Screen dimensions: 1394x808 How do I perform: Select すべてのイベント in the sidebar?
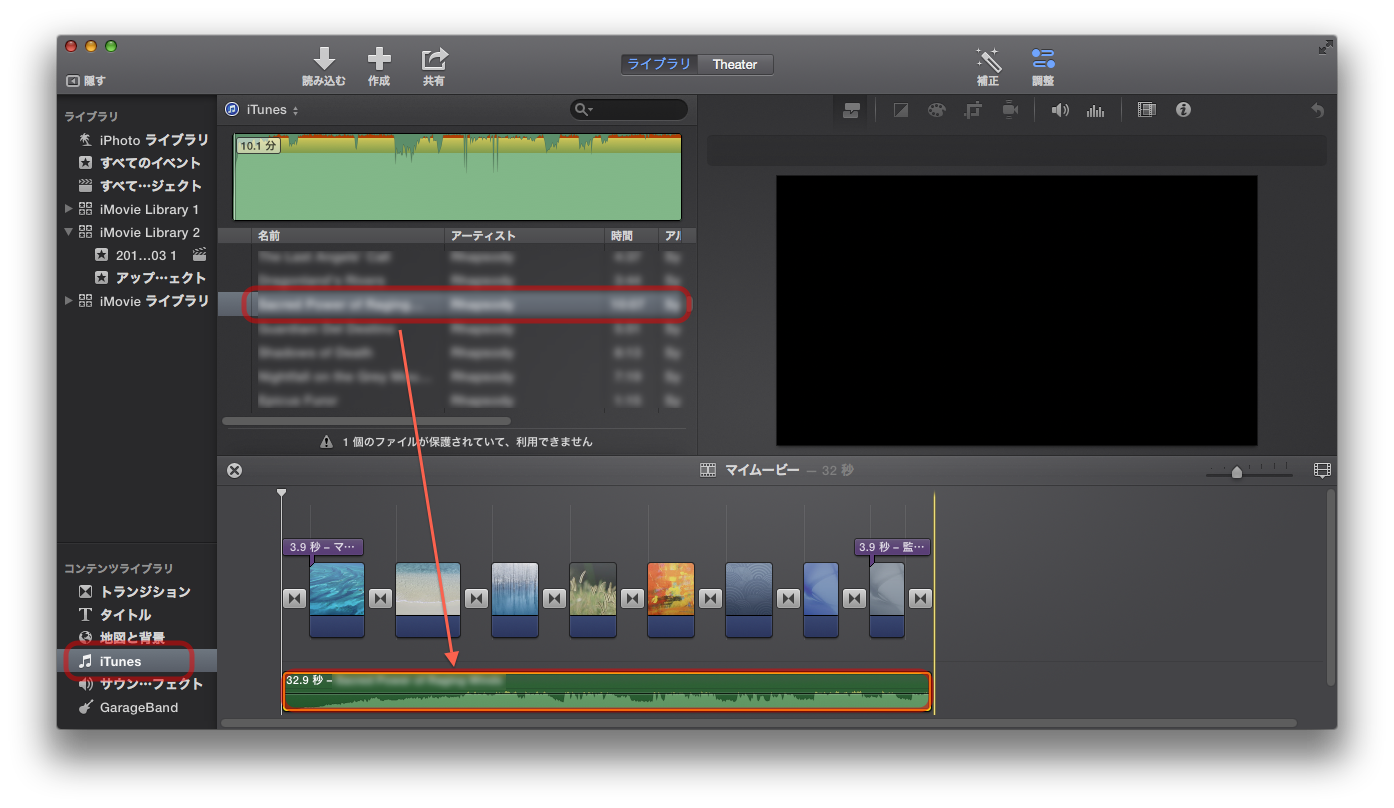139,163
